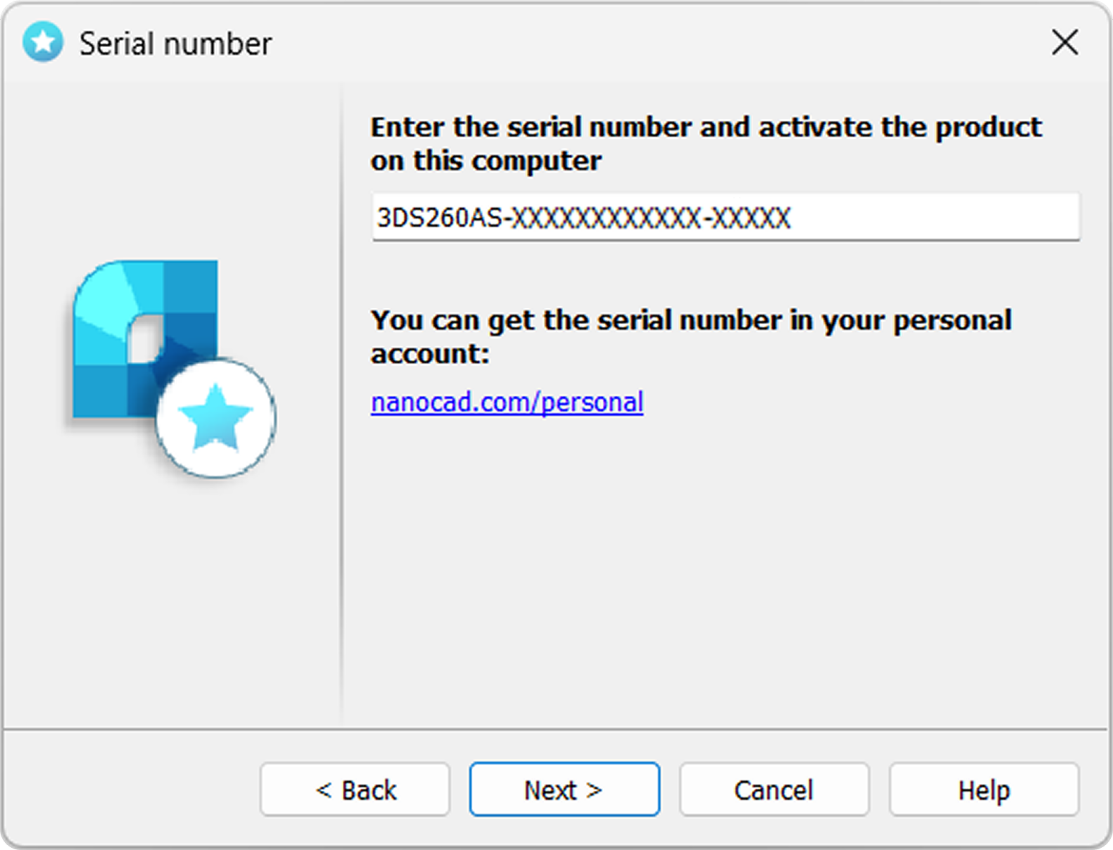The image size is (1113, 850).
Task: Click the "Enter the serial number" heading
Action: (706, 143)
